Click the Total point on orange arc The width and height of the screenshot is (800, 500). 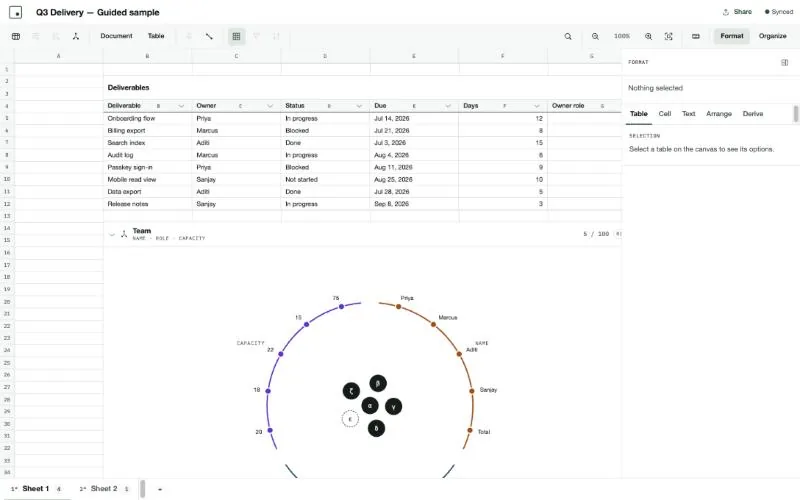tap(470, 431)
